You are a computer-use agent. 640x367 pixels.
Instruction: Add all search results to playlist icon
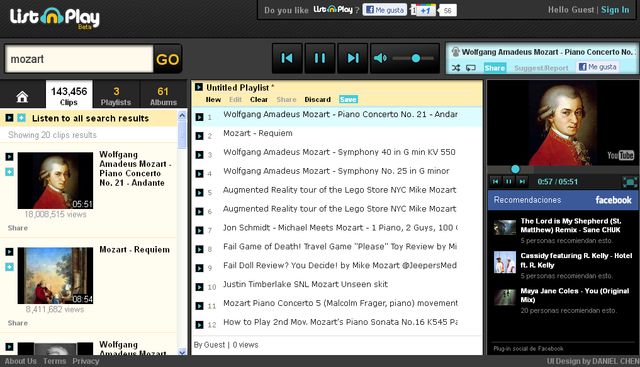pos(21,118)
